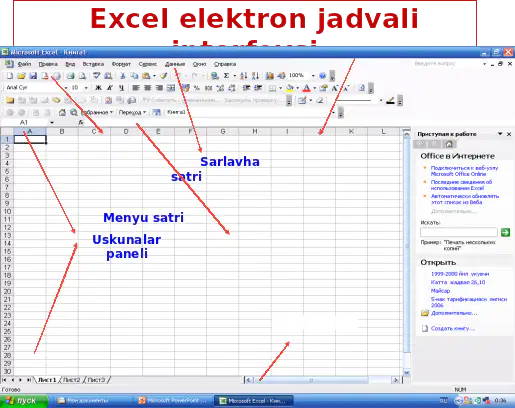The height and width of the screenshot is (408, 515).
Task: Click the Создать книгу link
Action: [x=452, y=328]
